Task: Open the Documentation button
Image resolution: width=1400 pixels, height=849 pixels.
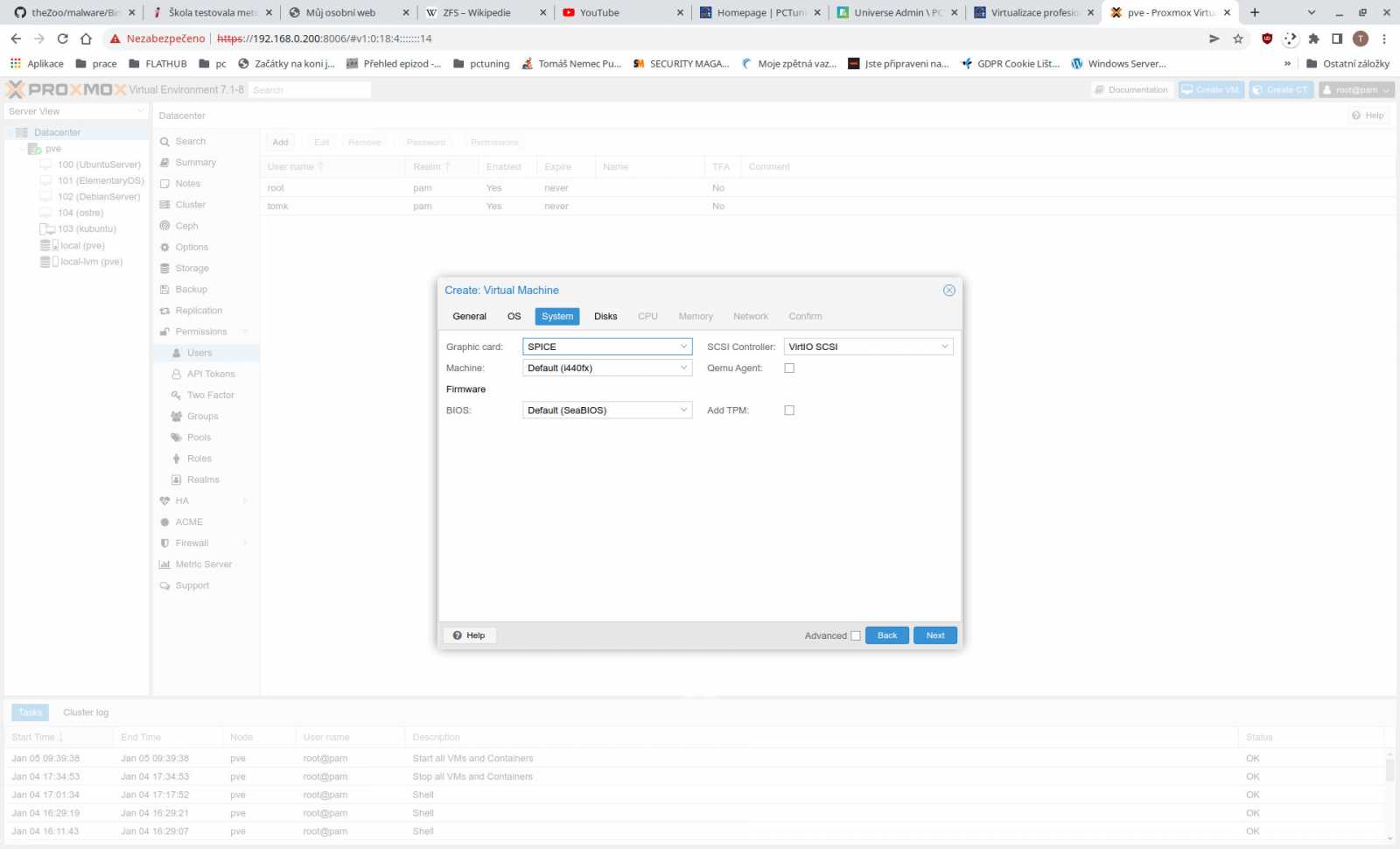Action: click(x=1131, y=90)
